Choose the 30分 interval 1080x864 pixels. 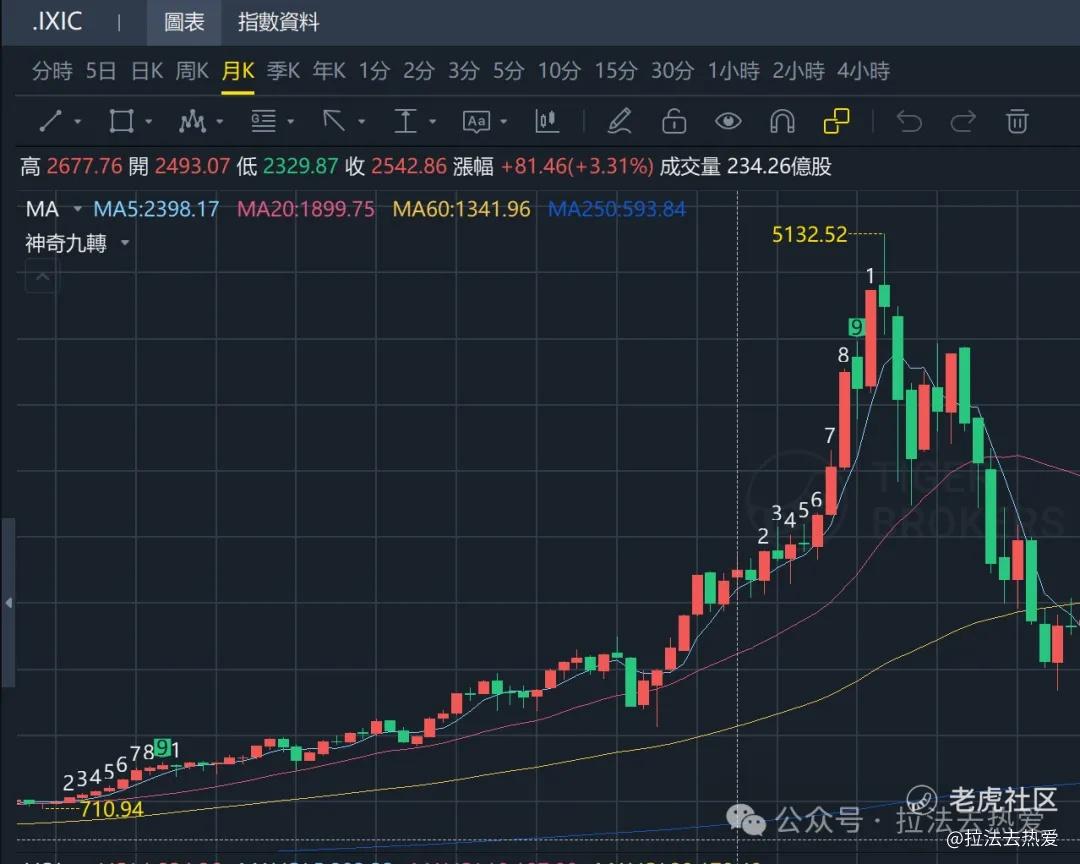click(672, 70)
